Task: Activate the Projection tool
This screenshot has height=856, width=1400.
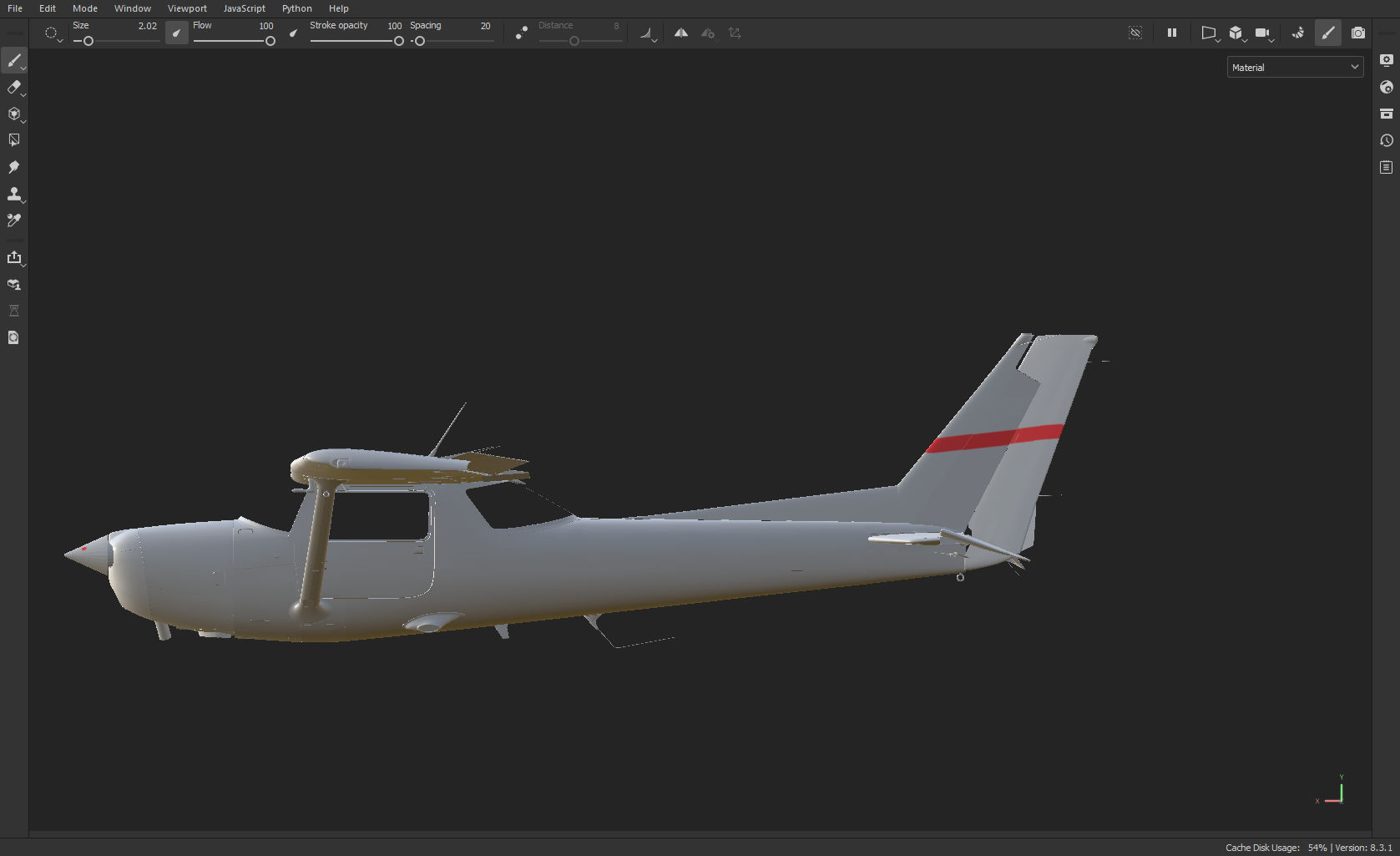Action: pyautogui.click(x=15, y=114)
